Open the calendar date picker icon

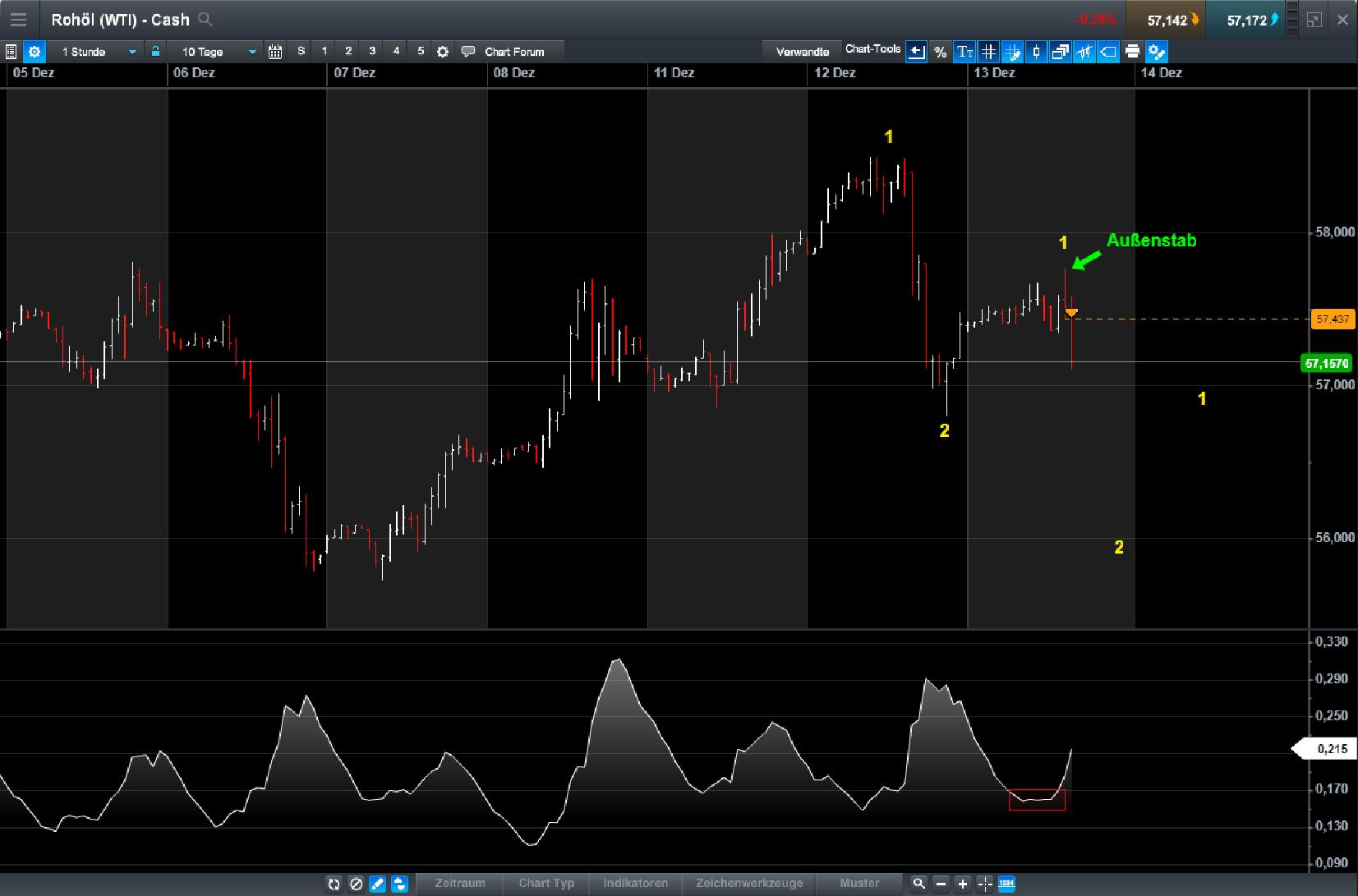click(275, 51)
